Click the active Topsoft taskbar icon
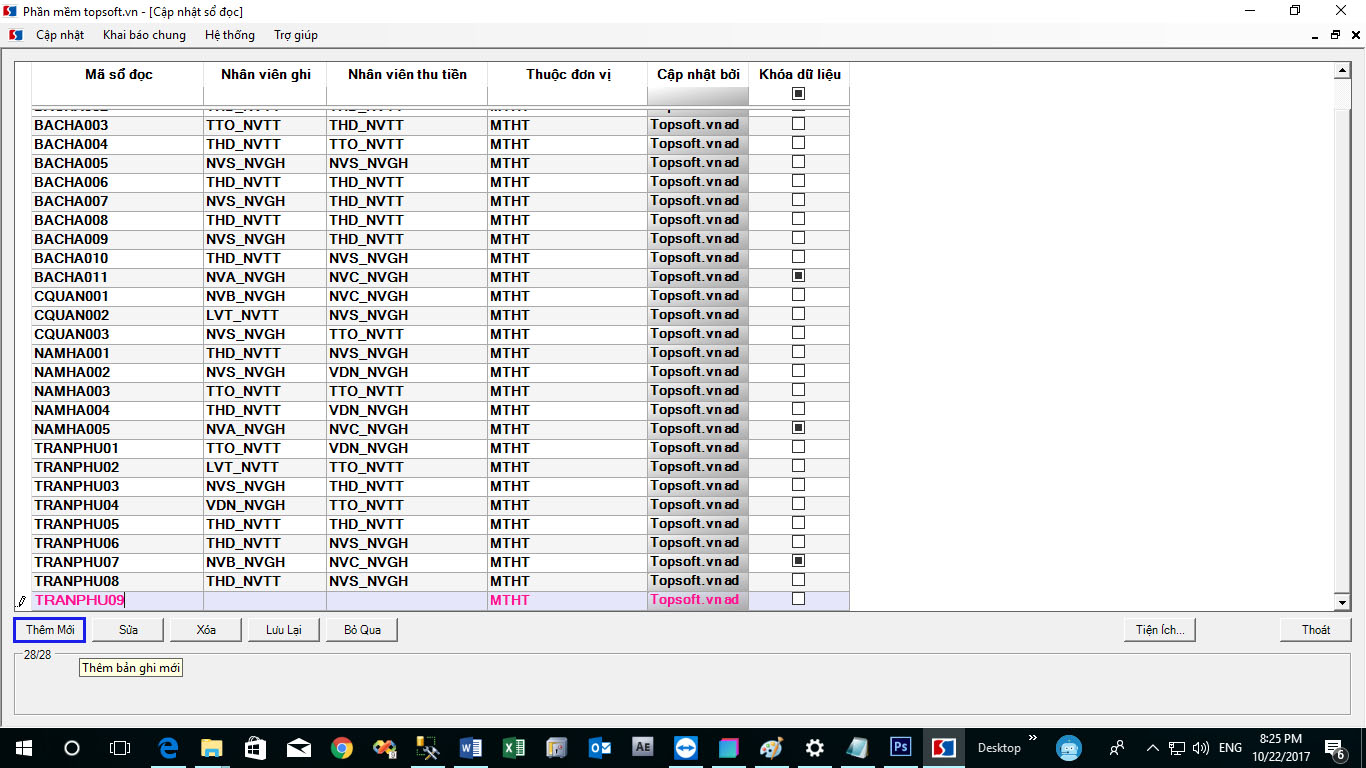Viewport: 1366px width, 768px height. click(944, 747)
